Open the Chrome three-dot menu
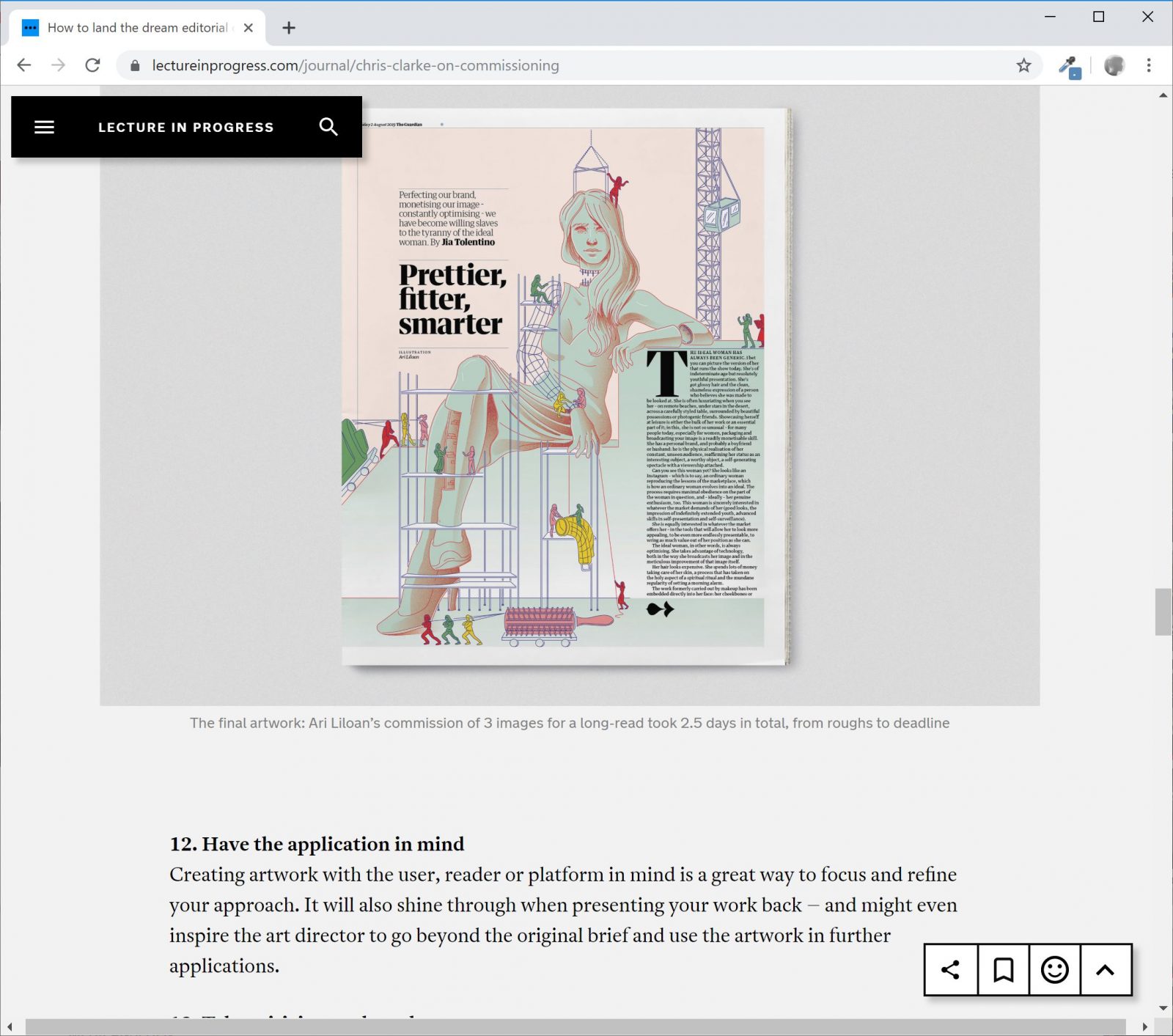1173x1036 pixels. click(x=1149, y=65)
